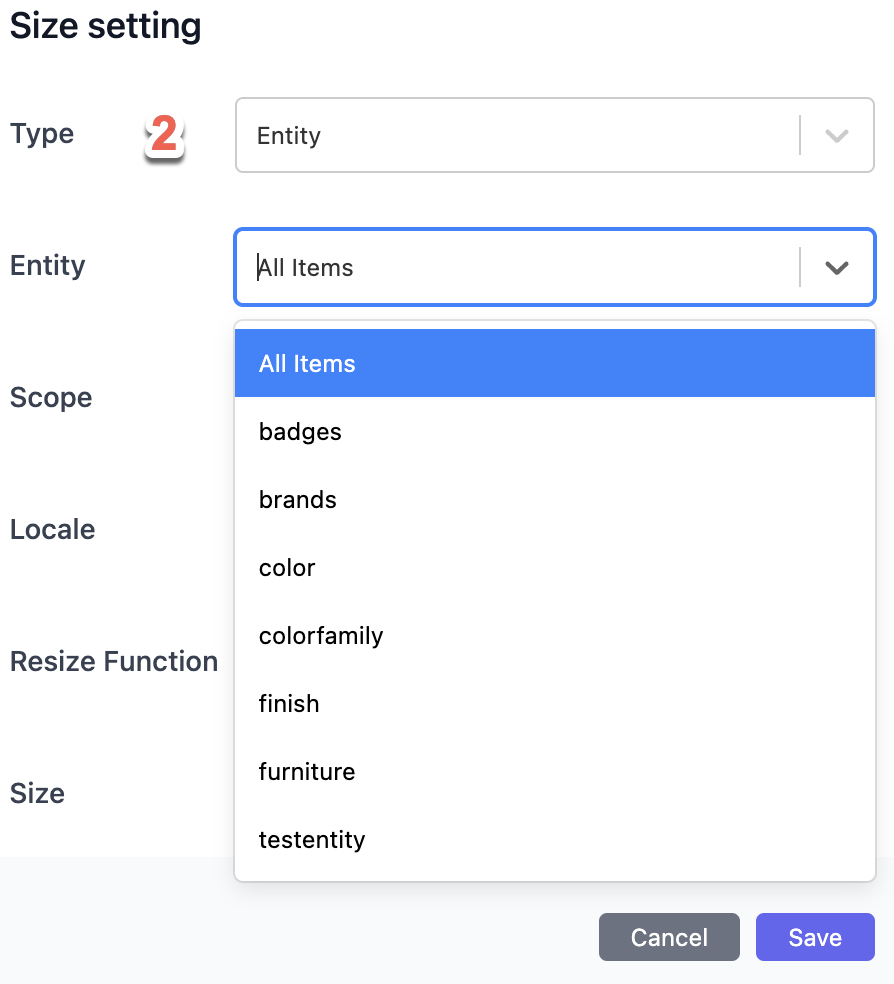Click the Type field chevron arrow
894x984 pixels.
coord(837,136)
